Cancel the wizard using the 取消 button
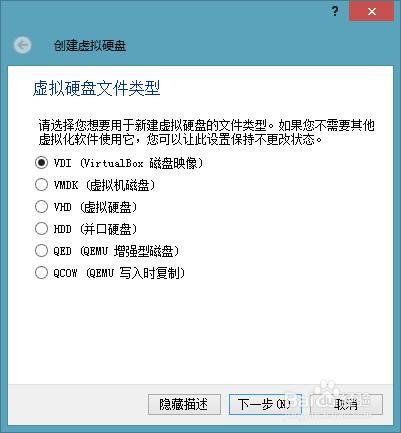Image resolution: width=401 pixels, height=433 pixels. coord(346,404)
